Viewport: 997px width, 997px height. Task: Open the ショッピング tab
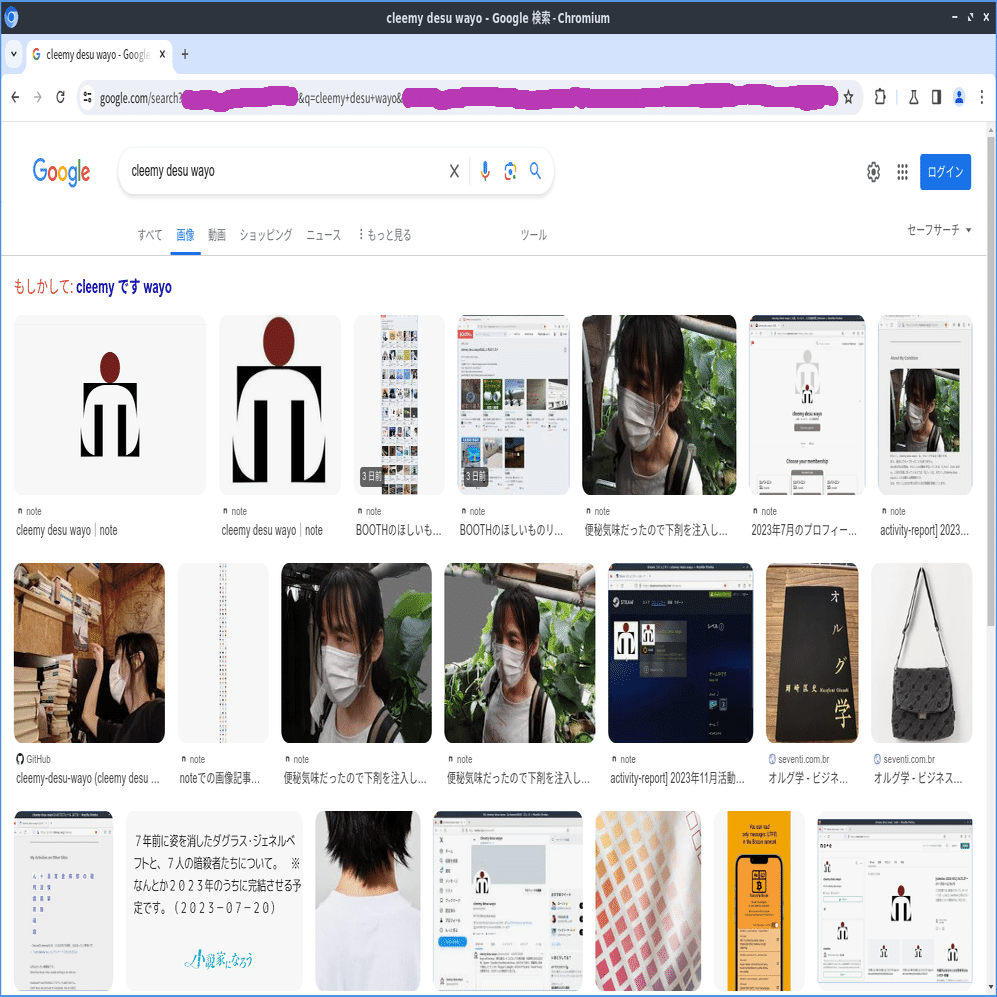(x=266, y=235)
